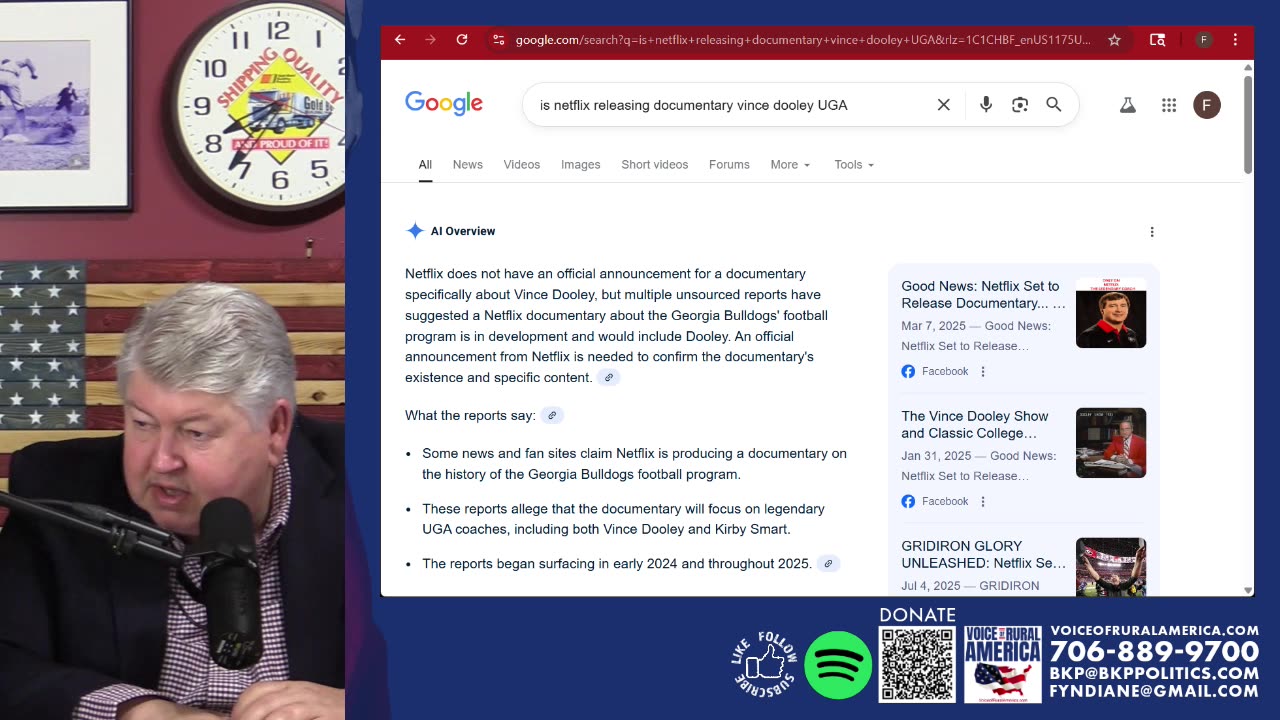This screenshot has width=1280, height=720.
Task: Click the Voice of Rural America logo
Action: (1002, 664)
